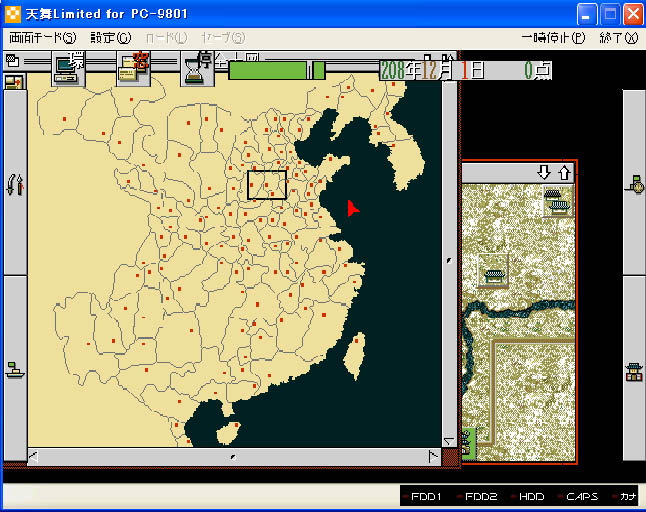The image size is (646, 512).
Task: Open the 画面モード(S) menu
Action: 42,38
